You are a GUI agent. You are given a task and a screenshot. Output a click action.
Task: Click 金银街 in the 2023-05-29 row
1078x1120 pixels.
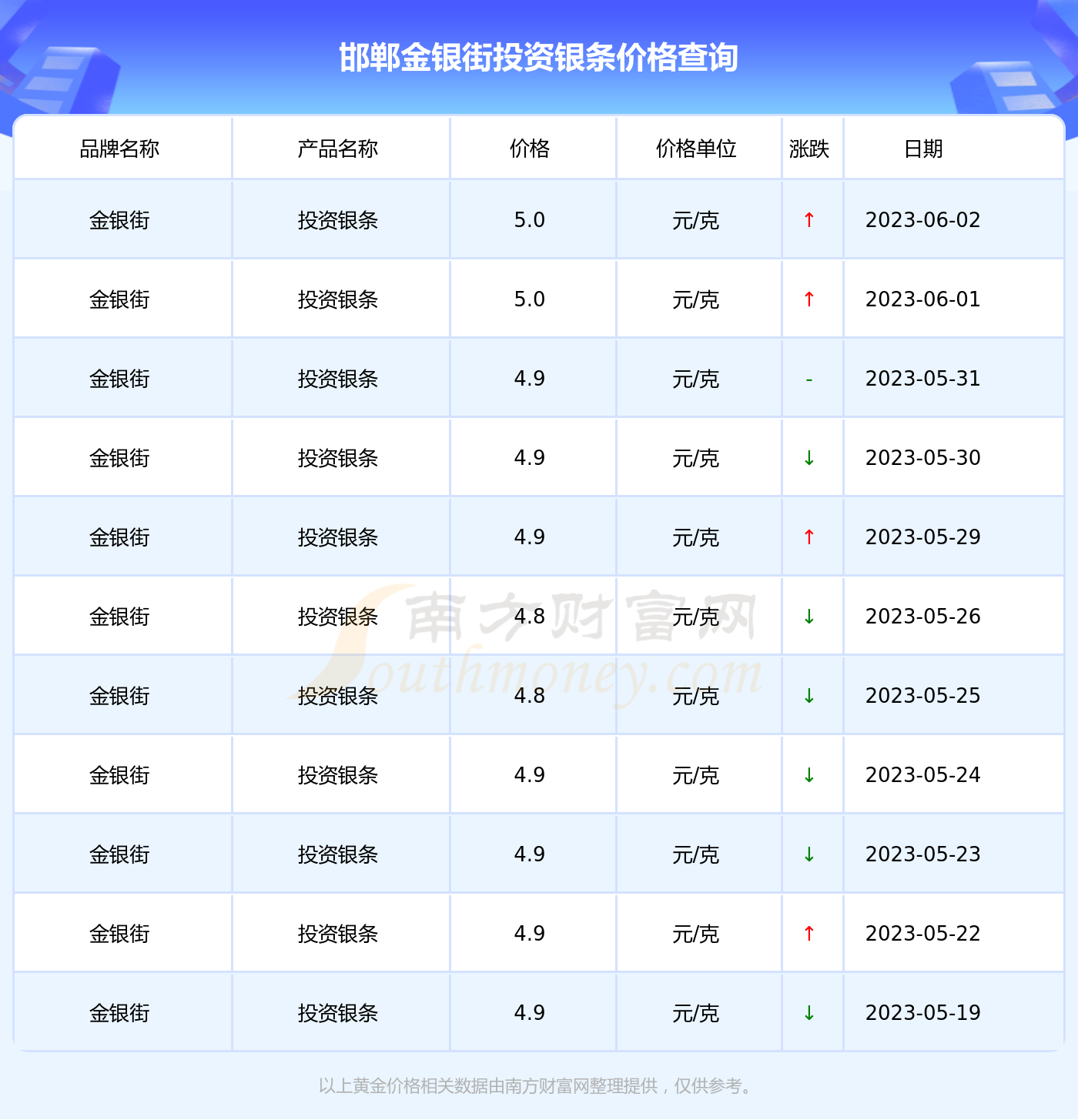point(119,538)
